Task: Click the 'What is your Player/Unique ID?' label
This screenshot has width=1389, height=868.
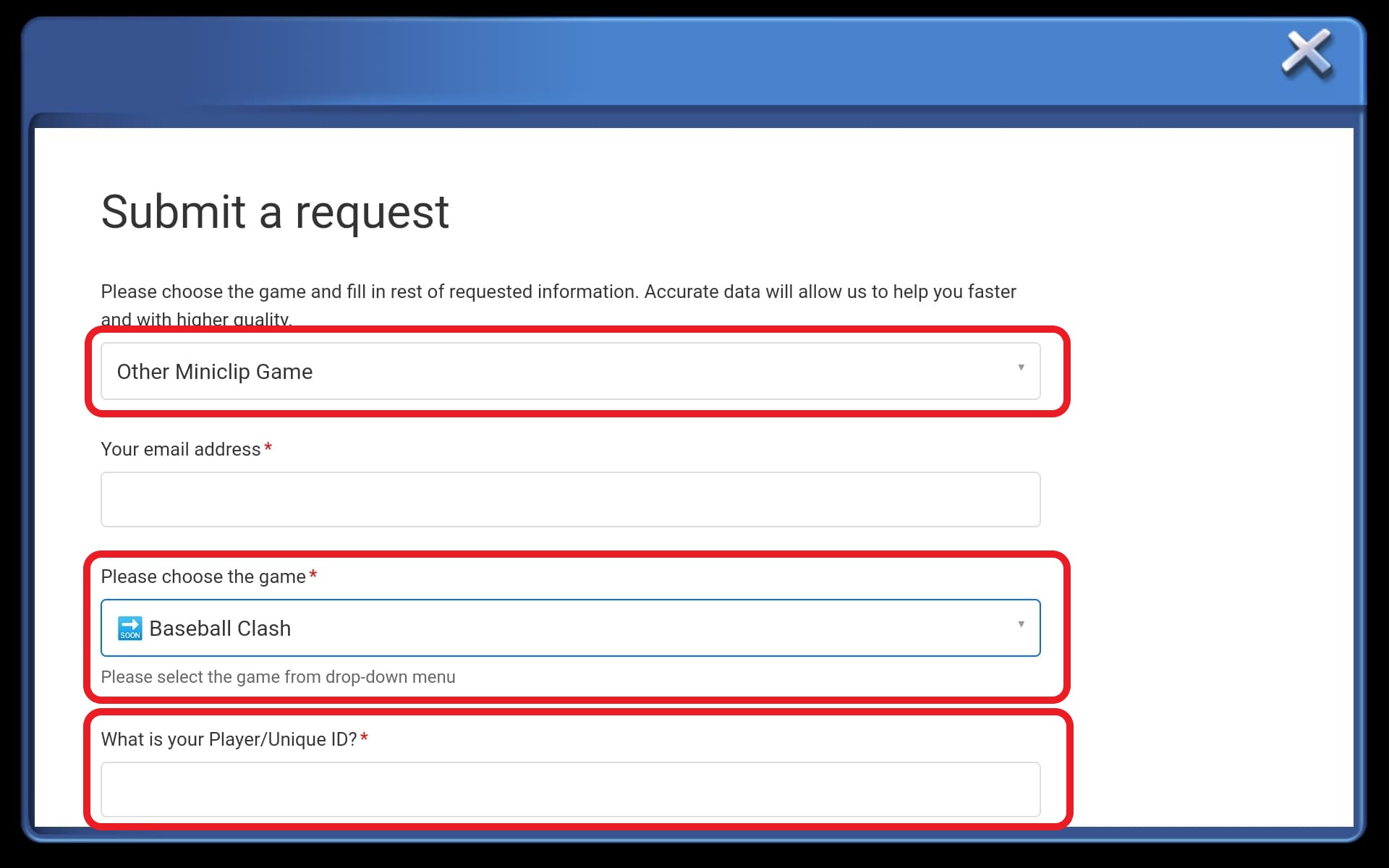Action: [229, 739]
